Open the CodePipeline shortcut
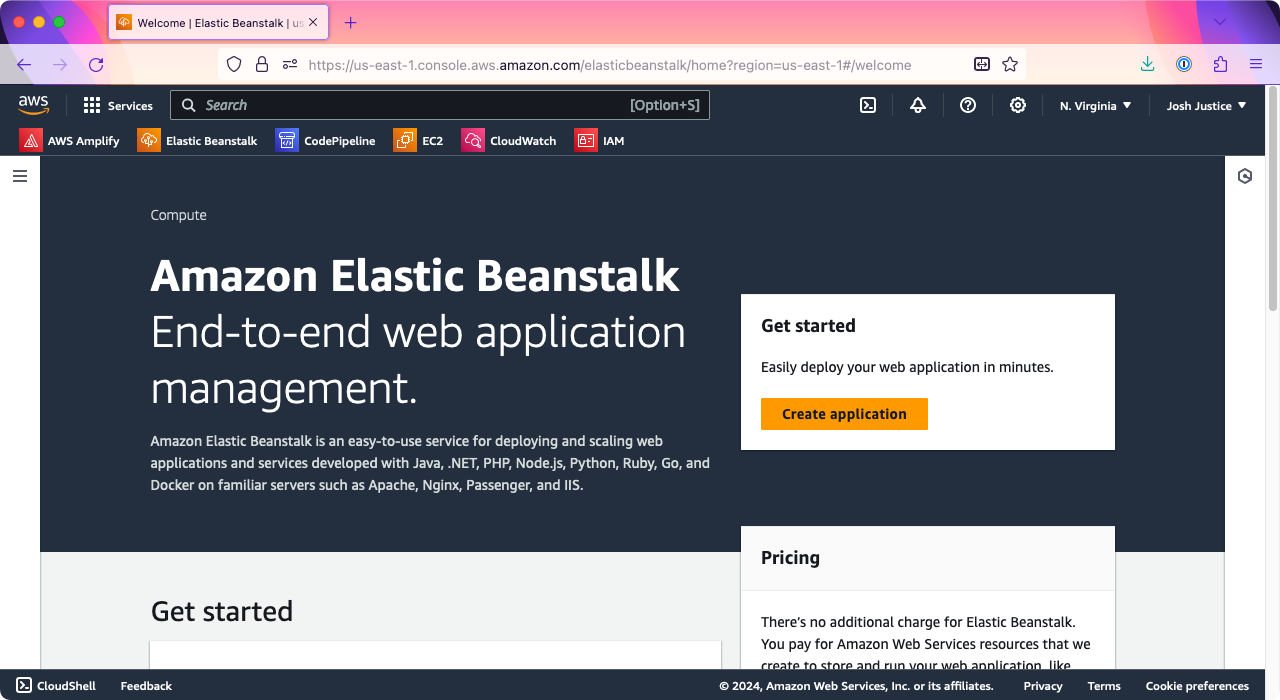The height and width of the screenshot is (700, 1280). click(x=325, y=141)
